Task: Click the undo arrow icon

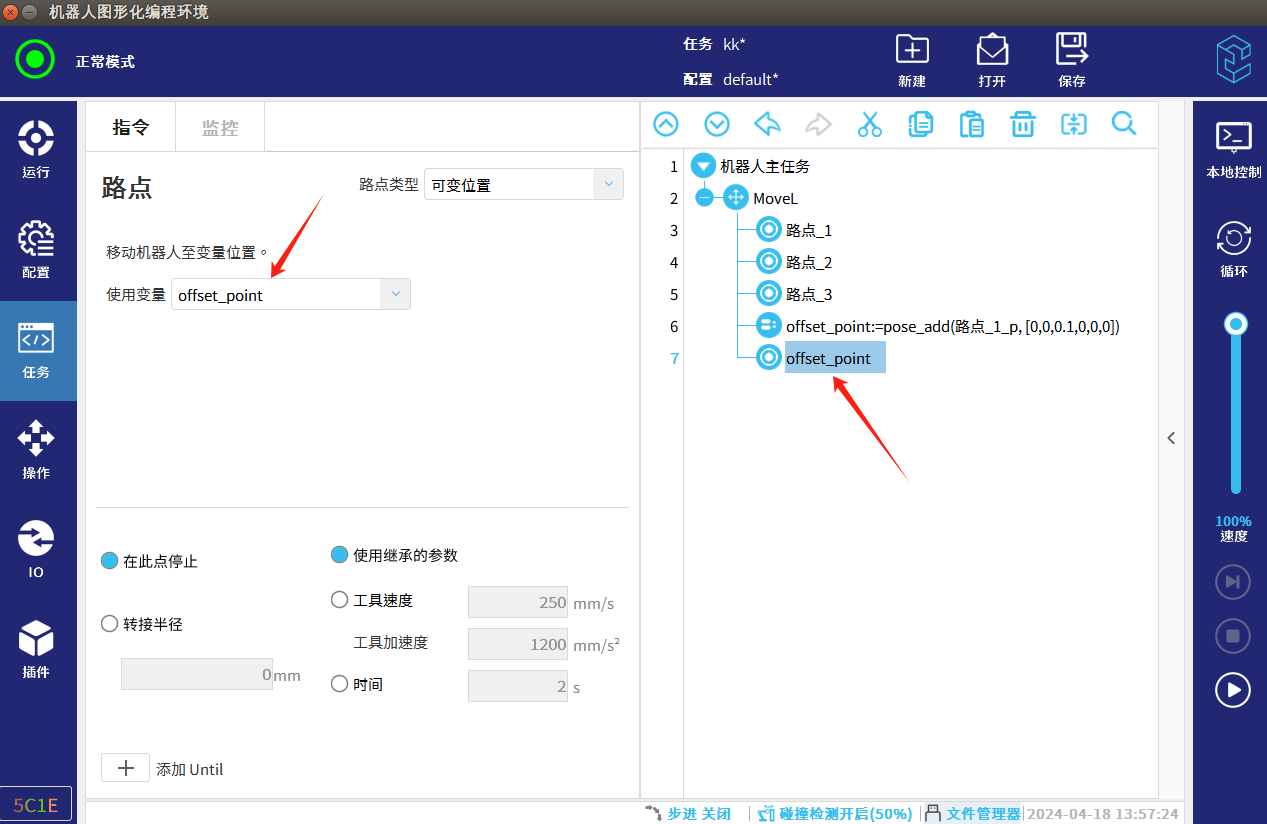Action: 767,124
